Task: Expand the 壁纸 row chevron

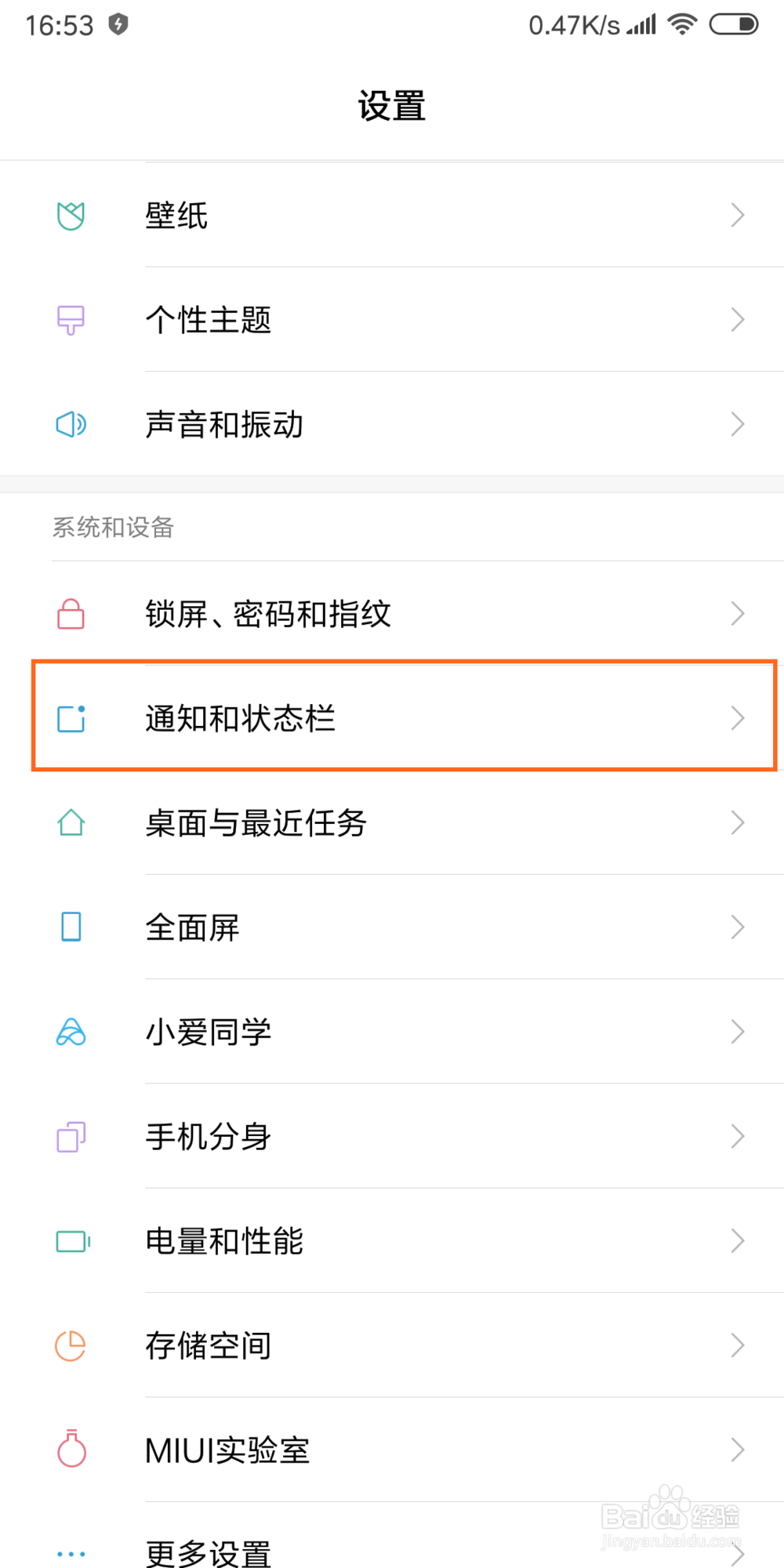Action: click(737, 216)
